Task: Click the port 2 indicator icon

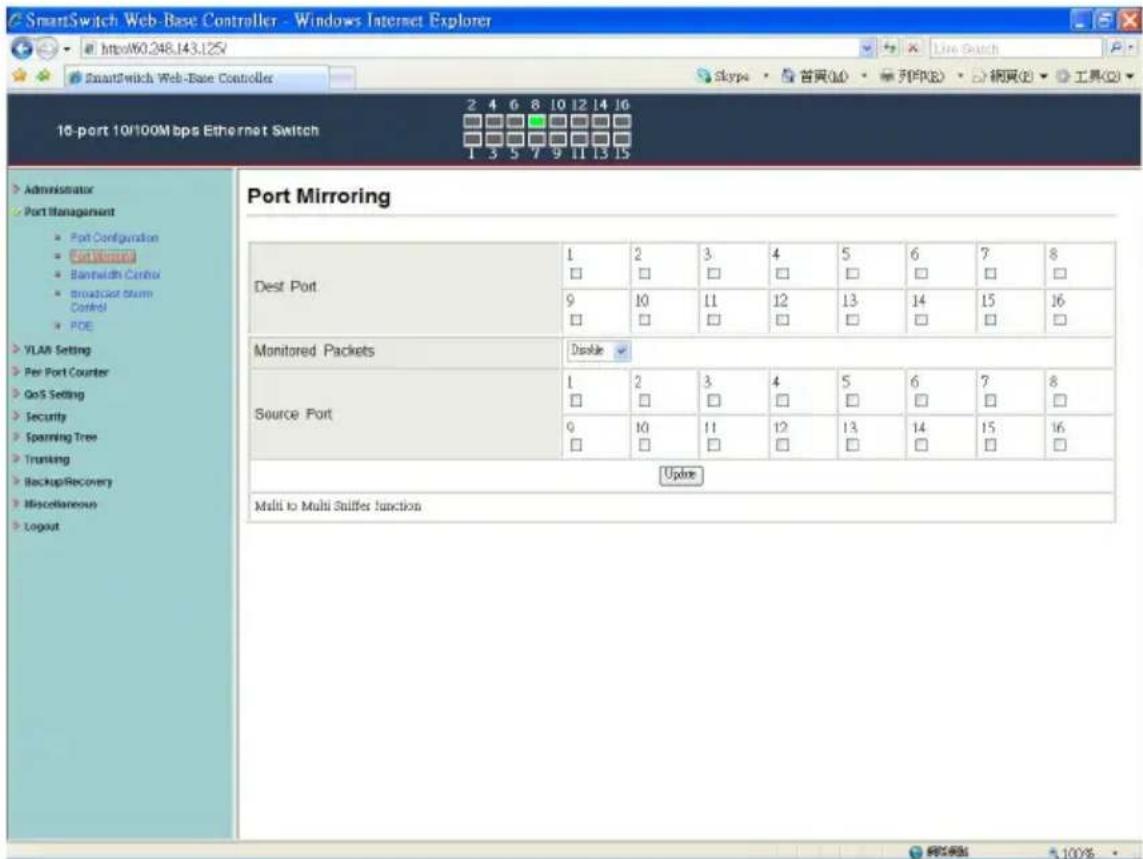Action: 472,121
